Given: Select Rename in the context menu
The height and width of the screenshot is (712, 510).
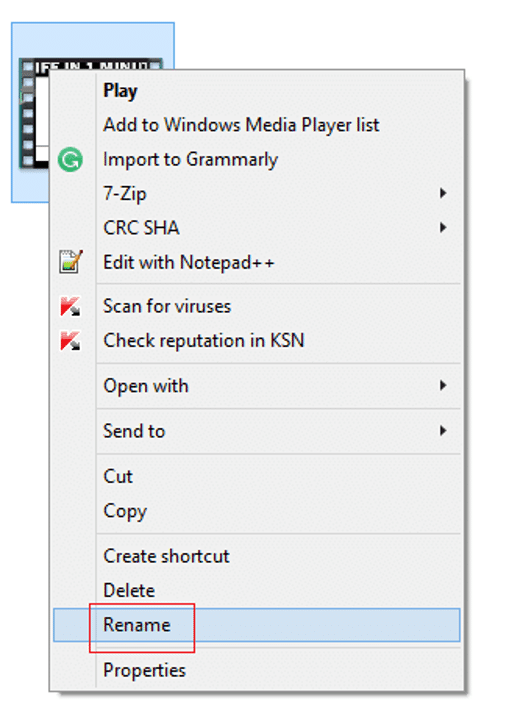Looking at the screenshot, I should (257, 625).
